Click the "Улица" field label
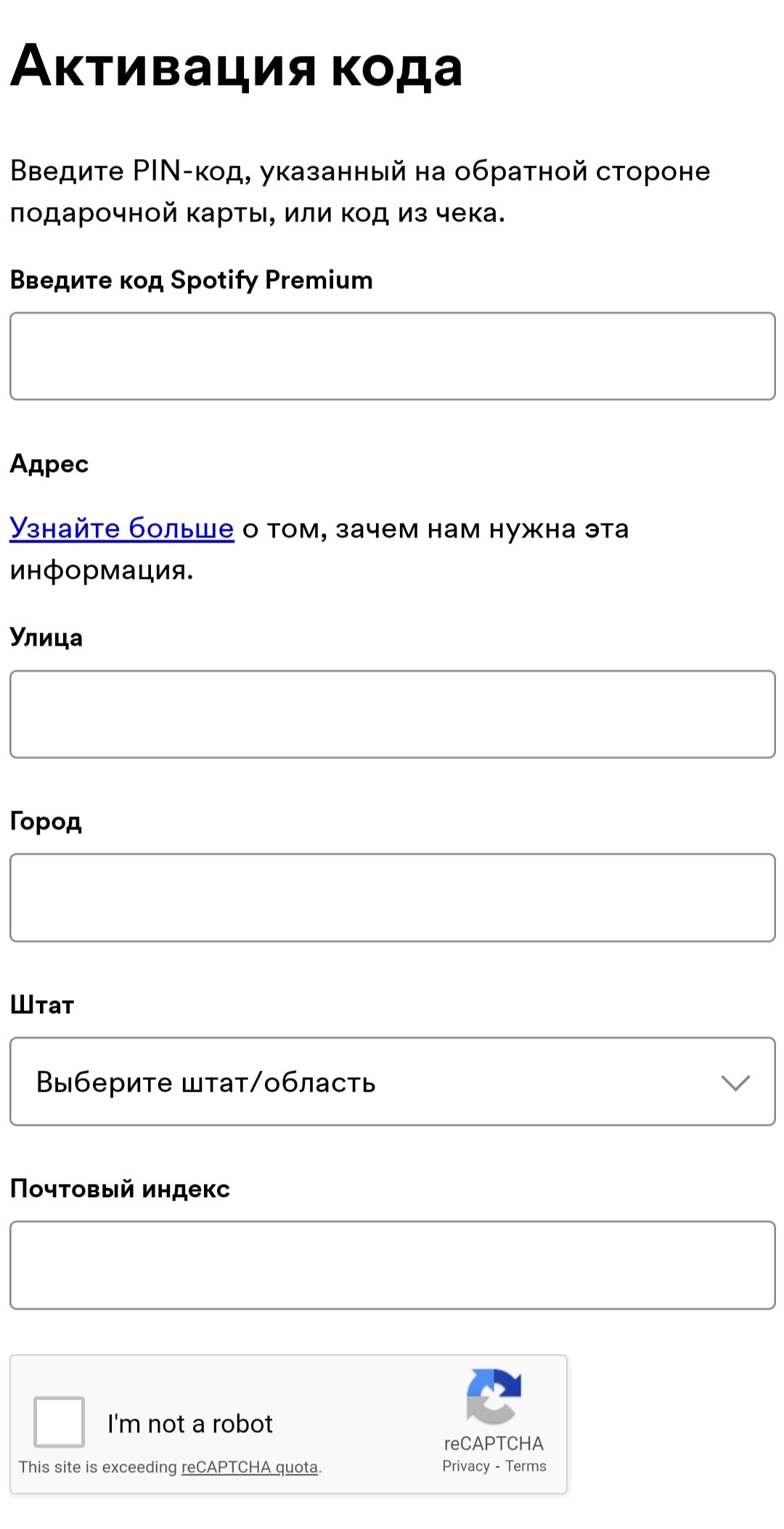784x1529 pixels. pyautogui.click(x=46, y=637)
